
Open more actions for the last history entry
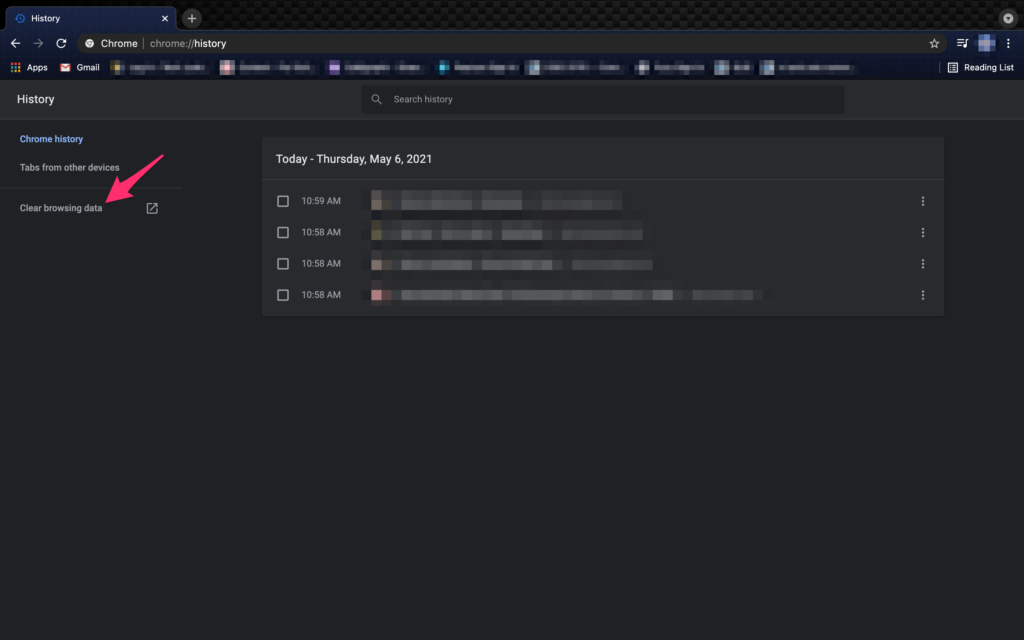click(922, 295)
